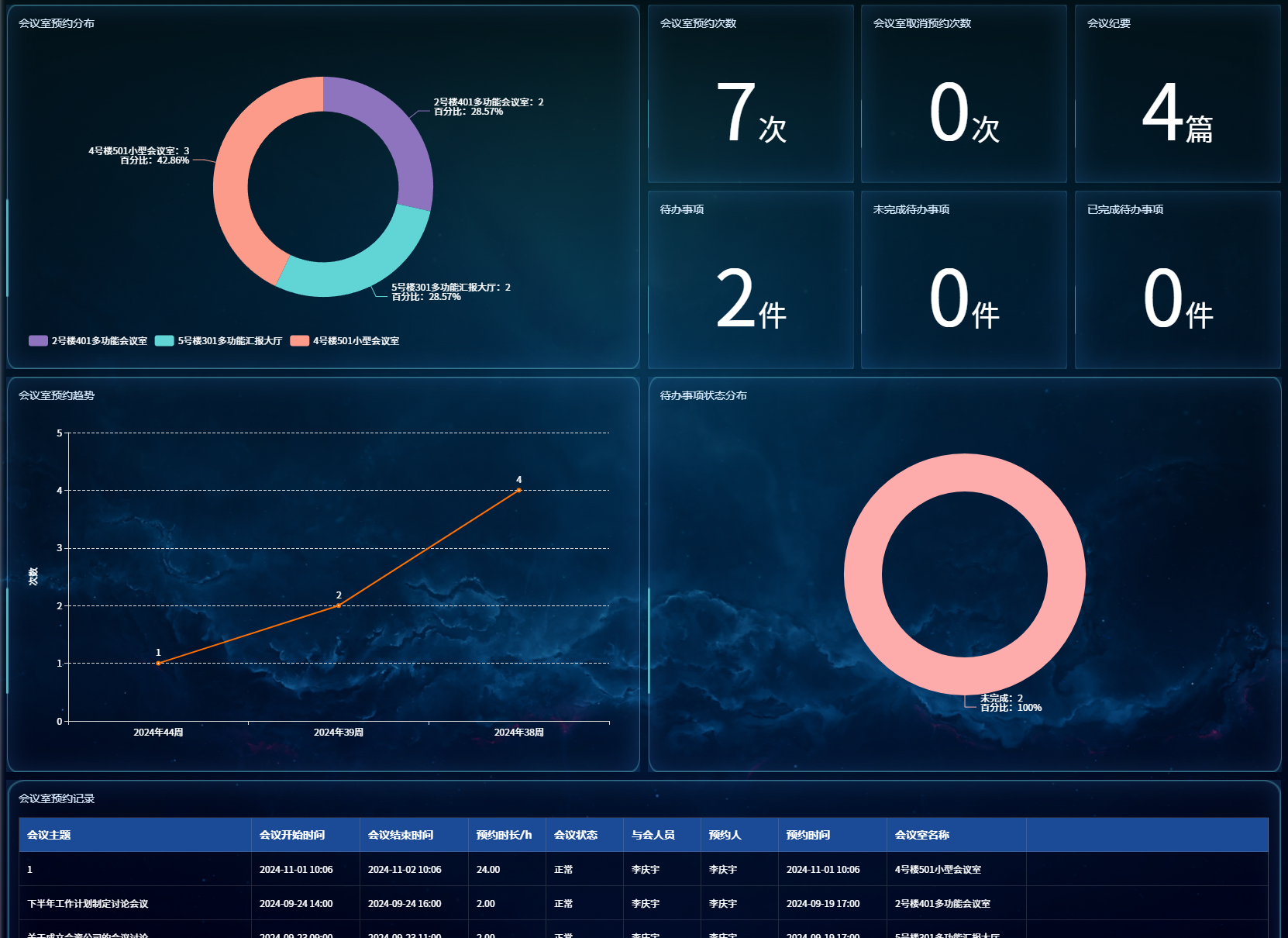This screenshot has height=938, width=1288.
Task: Open the 会议室预约次数 card showing 7次
Action: coord(750,95)
